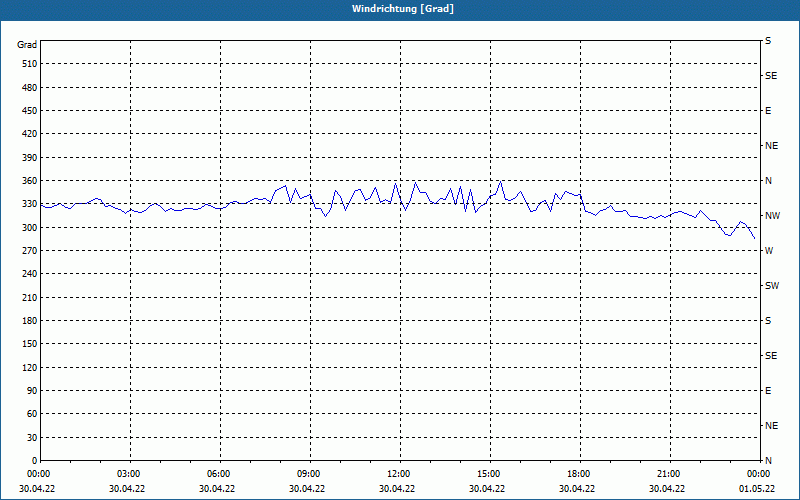This screenshot has width=800, height=500.
Task: Select the 510 value on the degree axis
Action: pos(30,64)
